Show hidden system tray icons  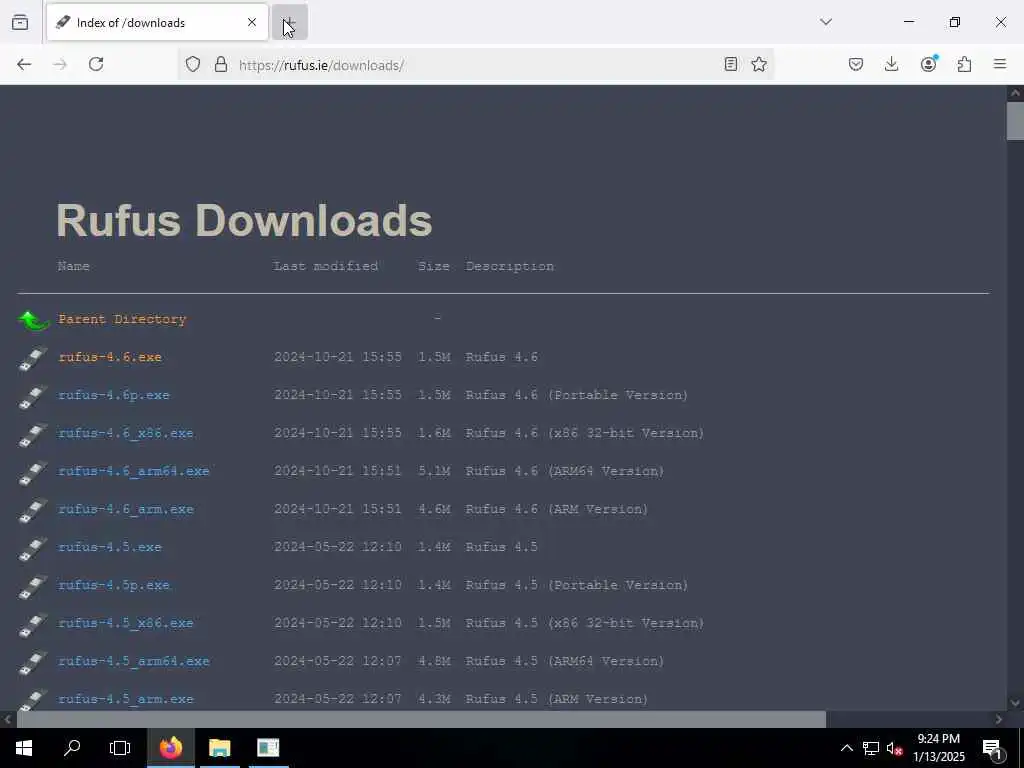coord(846,748)
